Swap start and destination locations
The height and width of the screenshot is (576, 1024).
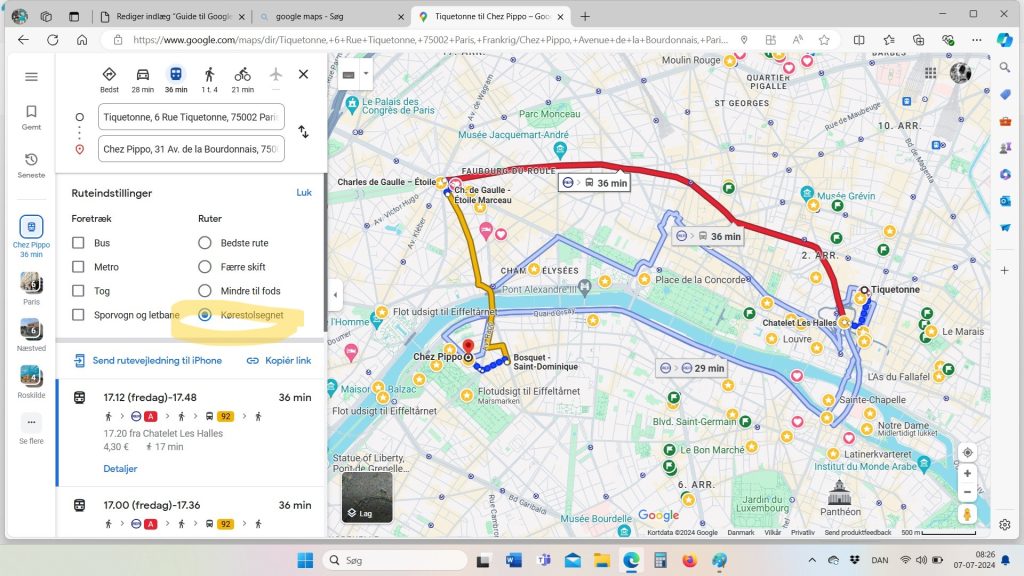click(x=303, y=132)
